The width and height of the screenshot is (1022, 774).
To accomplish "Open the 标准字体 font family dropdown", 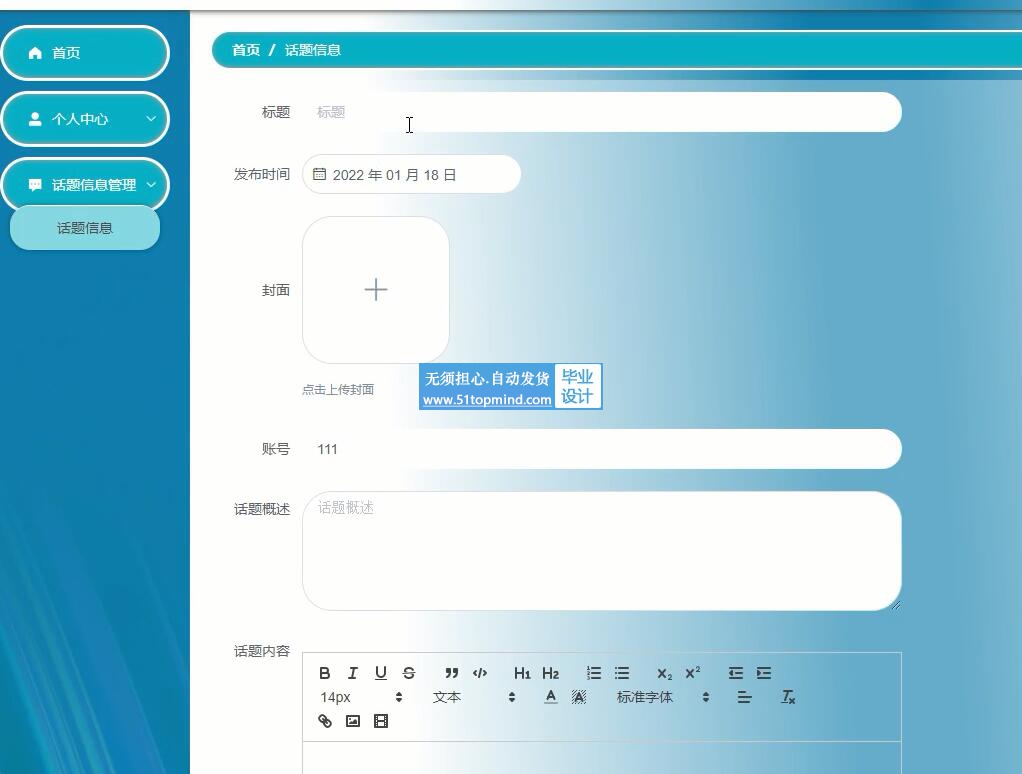I will [663, 697].
